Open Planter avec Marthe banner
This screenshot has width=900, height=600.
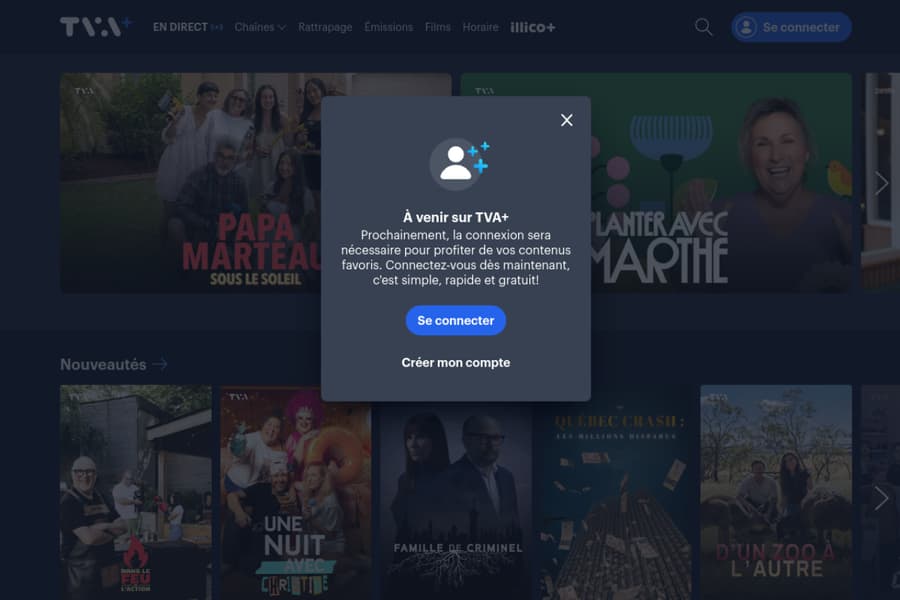pyautogui.click(x=721, y=183)
